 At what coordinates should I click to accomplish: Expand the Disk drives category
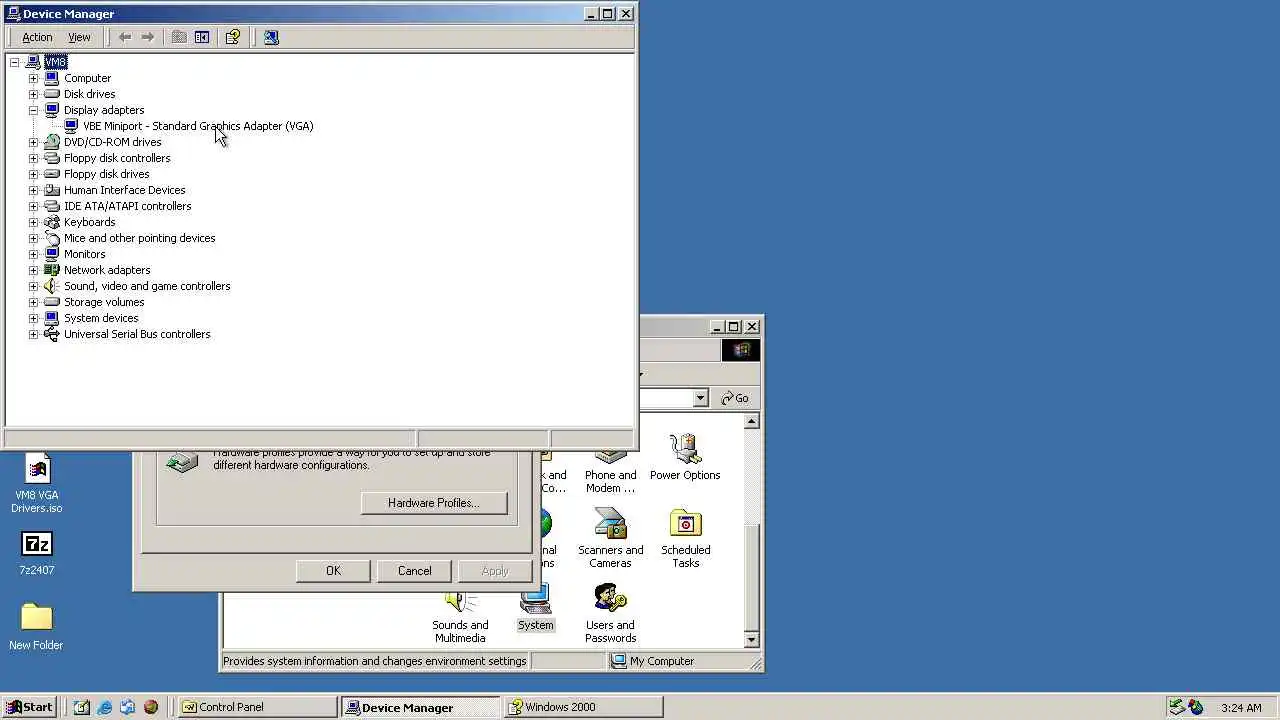pos(33,94)
